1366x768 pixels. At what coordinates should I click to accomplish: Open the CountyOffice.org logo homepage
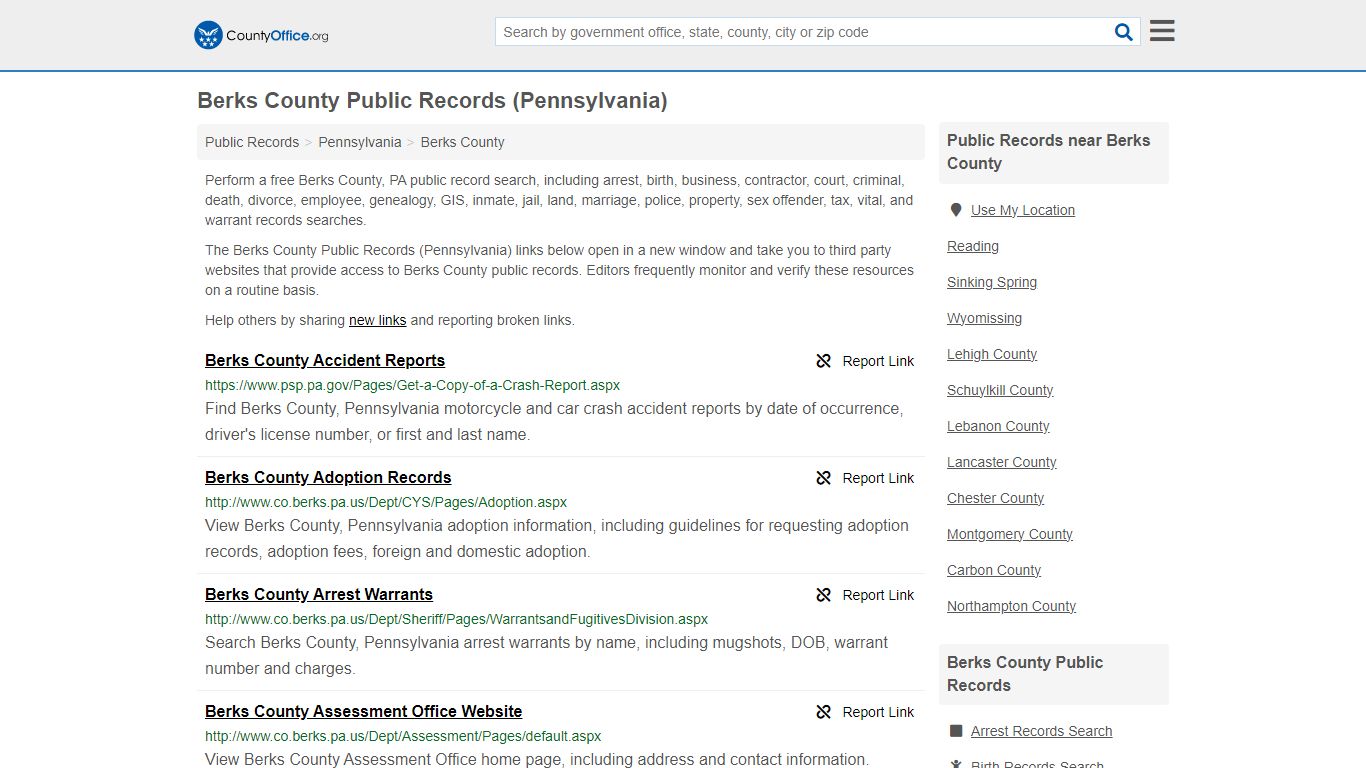[x=261, y=35]
